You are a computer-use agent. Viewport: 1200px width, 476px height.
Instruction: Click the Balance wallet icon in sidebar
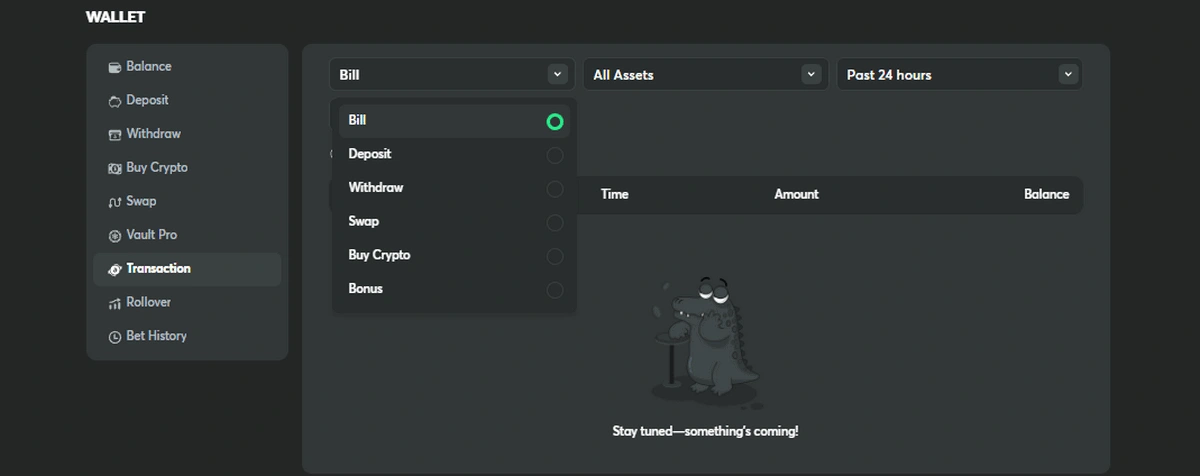[x=115, y=67]
